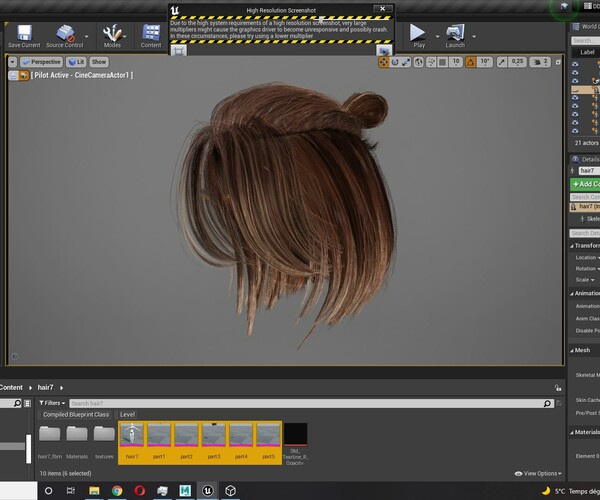Click the stop piloting eject icon

click(x=13, y=75)
